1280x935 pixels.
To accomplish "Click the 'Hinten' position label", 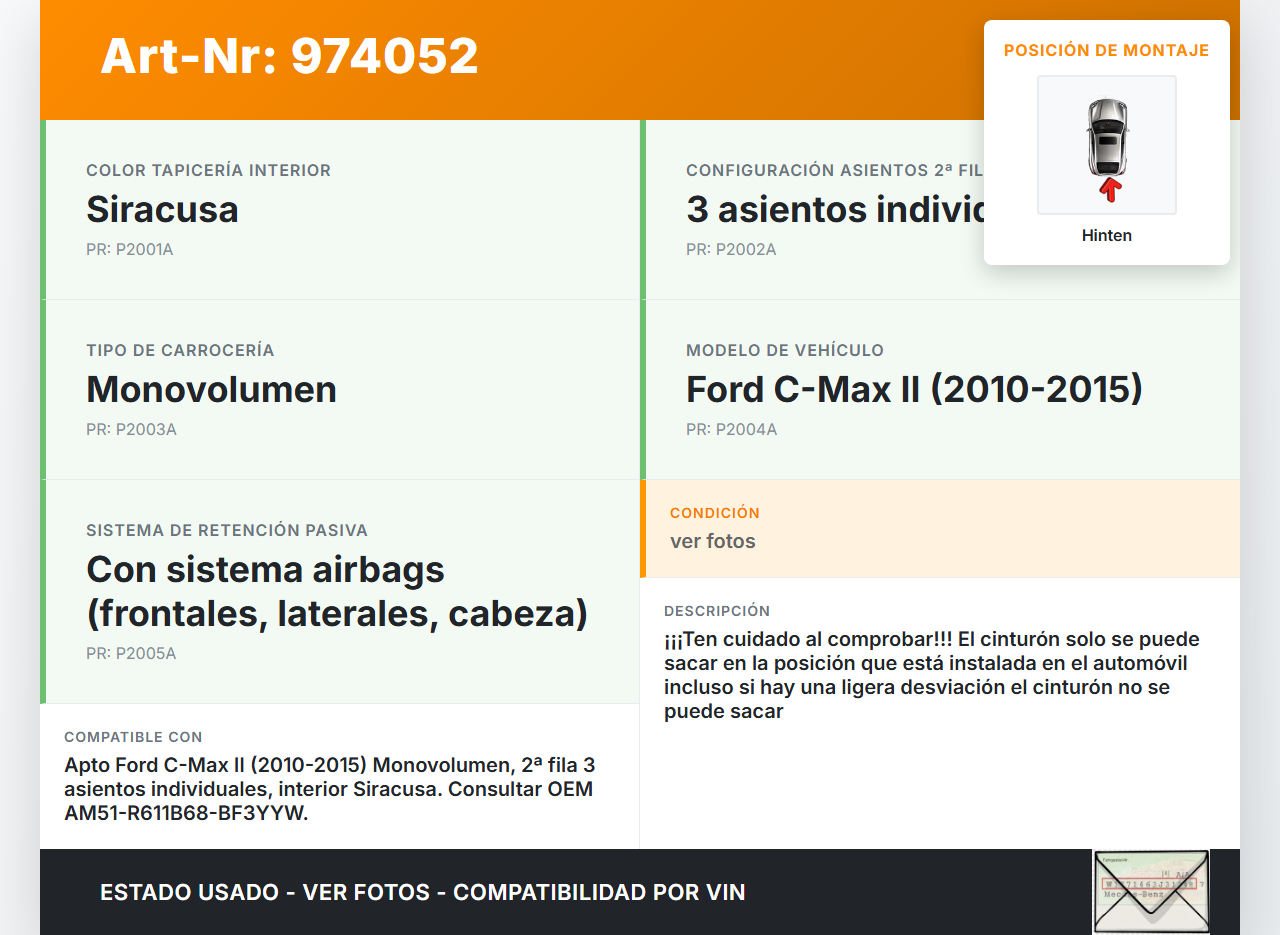I will pos(1106,236).
